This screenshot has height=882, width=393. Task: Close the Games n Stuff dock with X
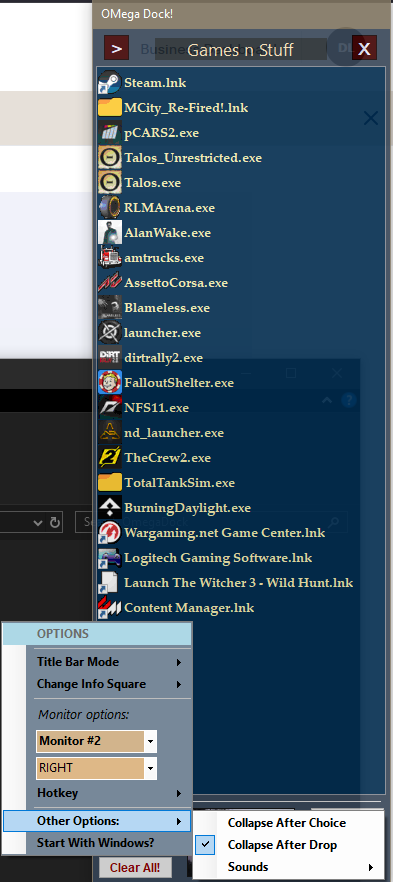click(x=364, y=48)
